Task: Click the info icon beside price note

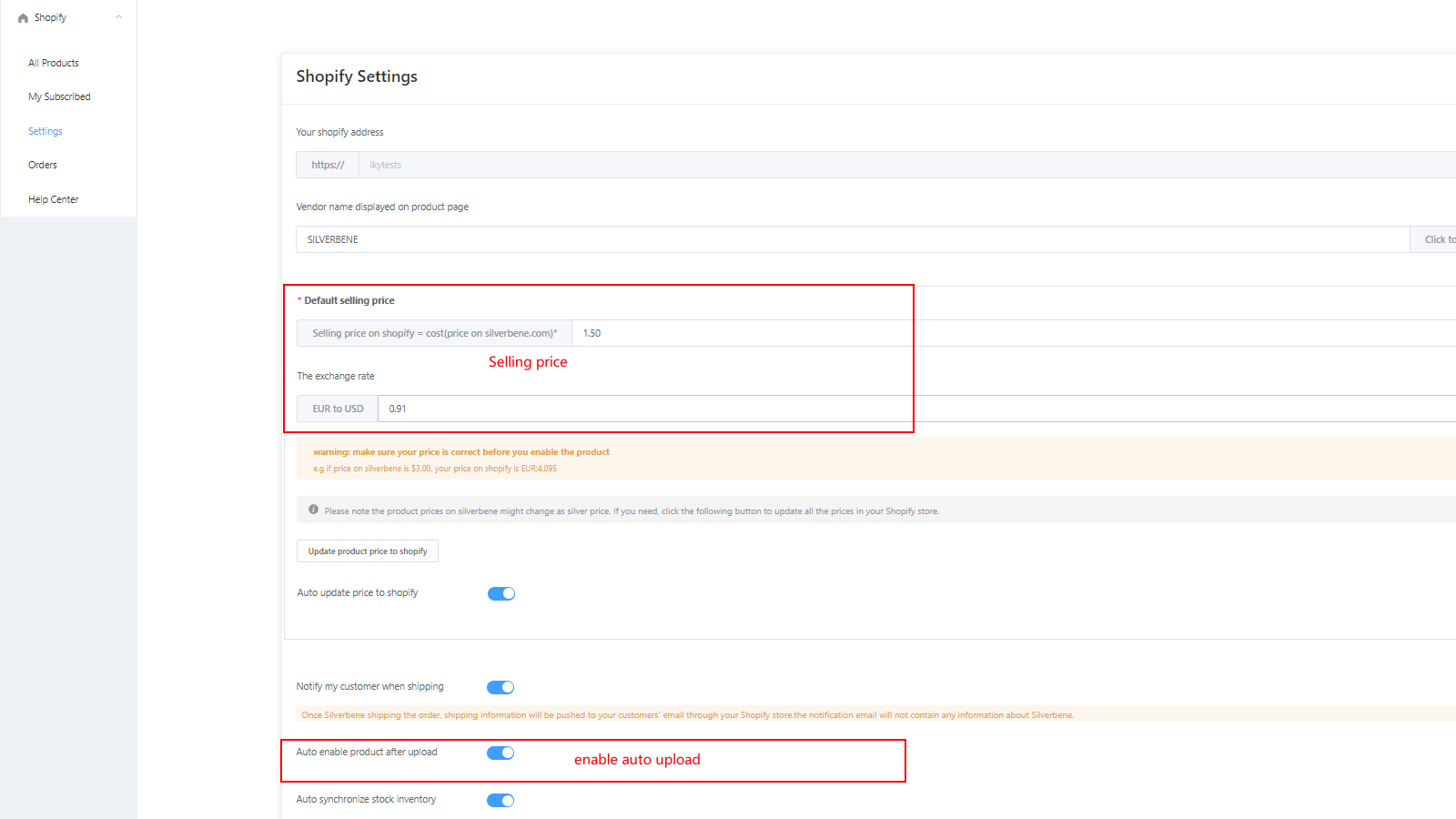Action: [313, 510]
